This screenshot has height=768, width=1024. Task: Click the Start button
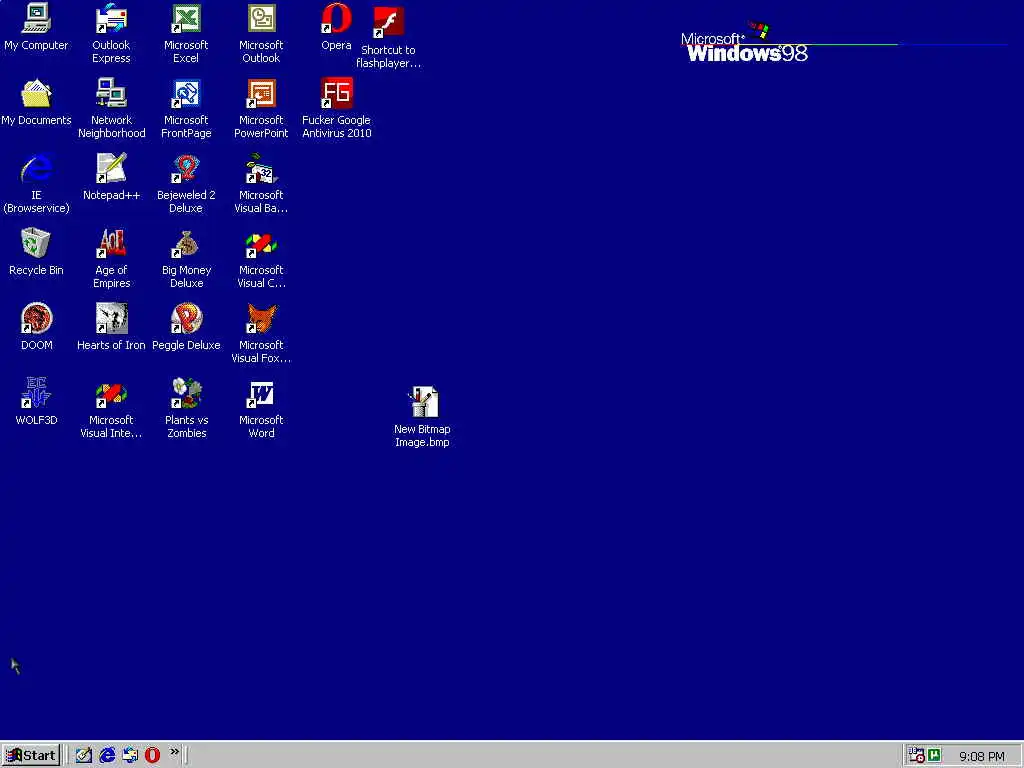click(x=31, y=756)
